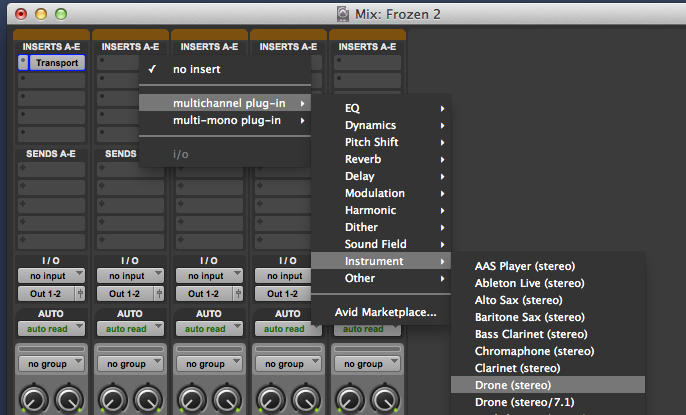Open second track's Out 1-2 output selector

(x=125, y=294)
